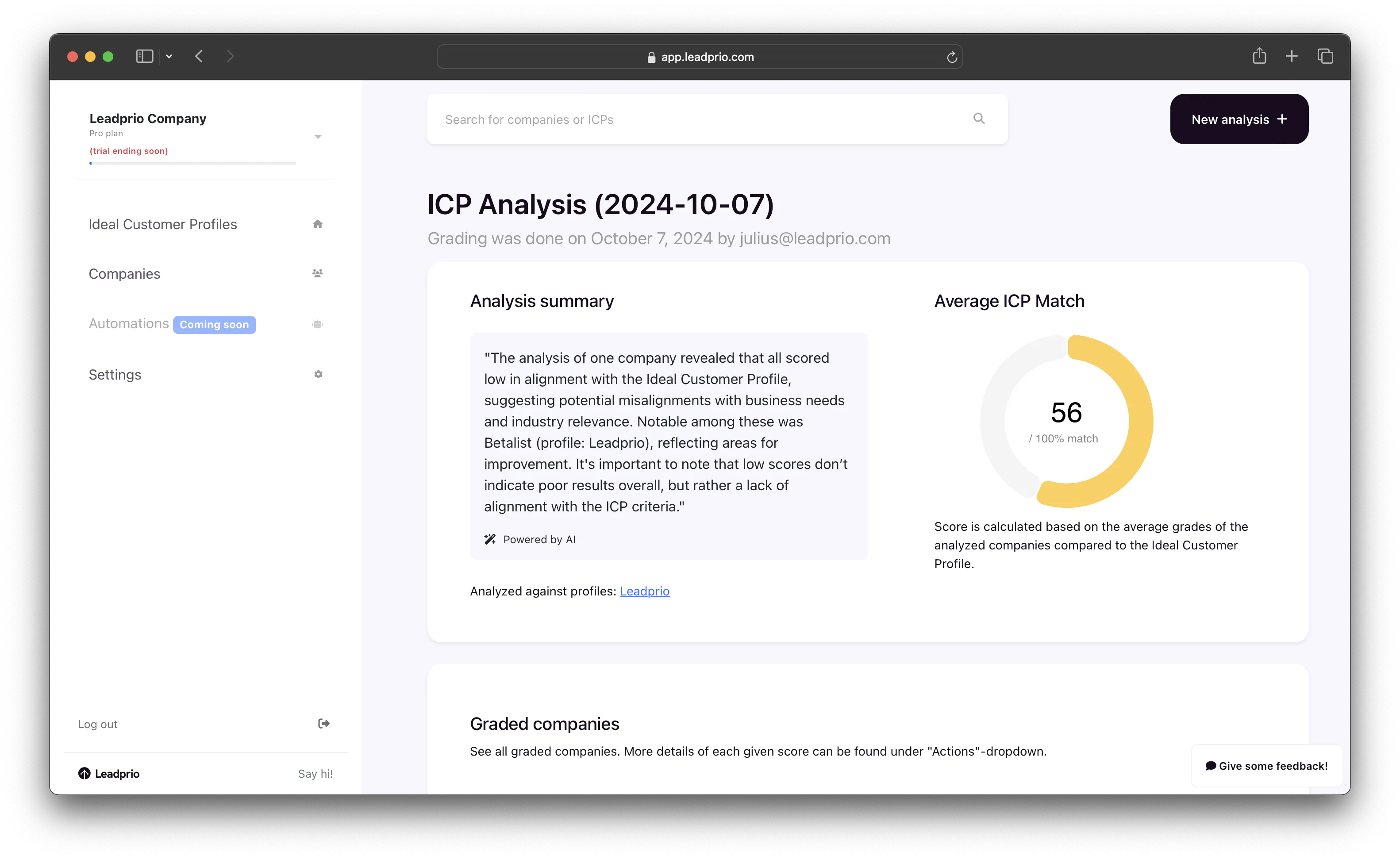Click the Say hi! link
Viewport: 1400px width, 860px height.
tap(316, 774)
